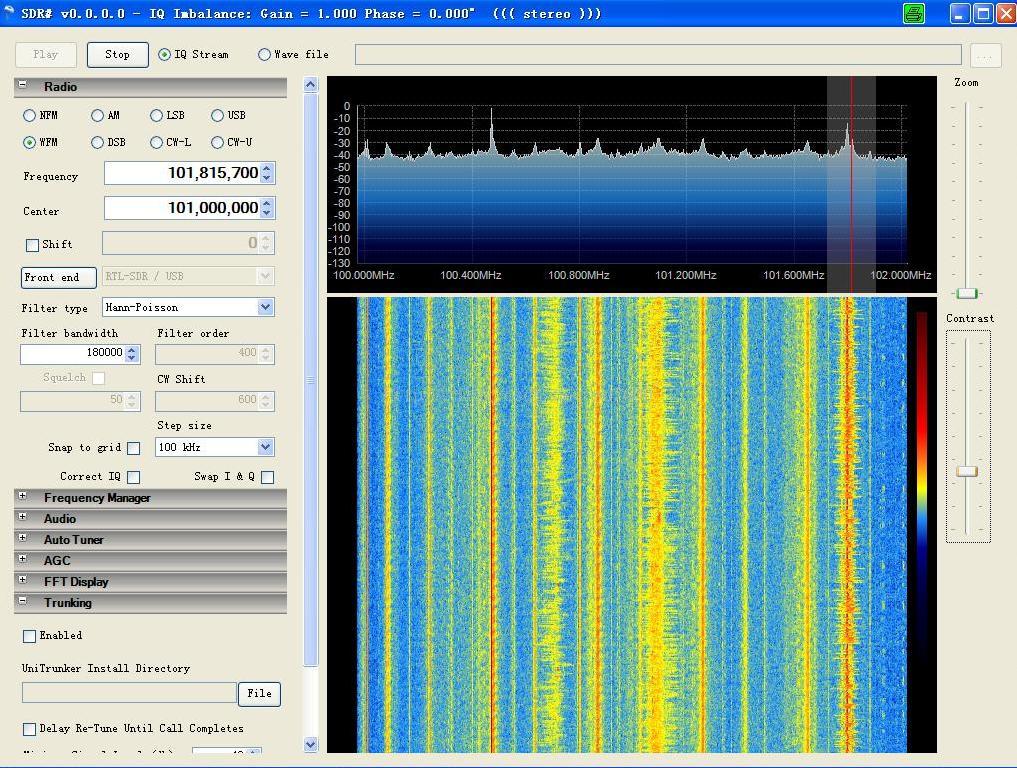Select NFM modulation mode
This screenshot has width=1017, height=768.
click(29, 115)
